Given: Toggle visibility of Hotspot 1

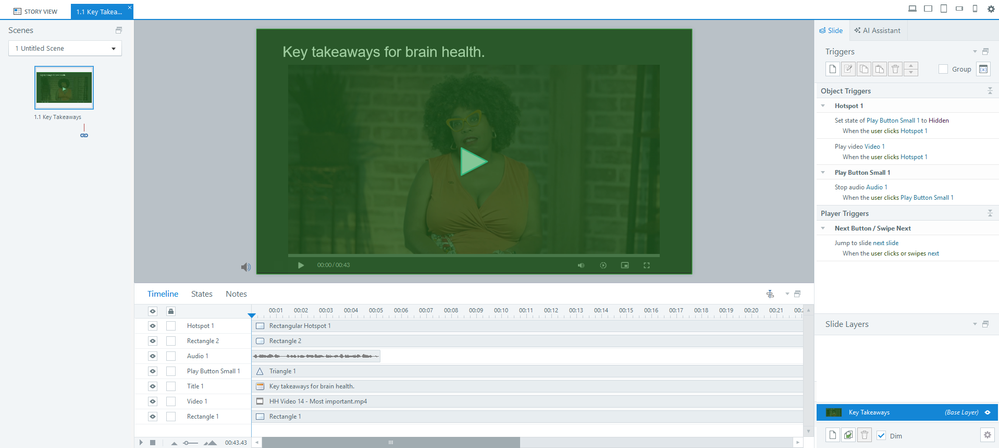Looking at the screenshot, I should coord(152,326).
